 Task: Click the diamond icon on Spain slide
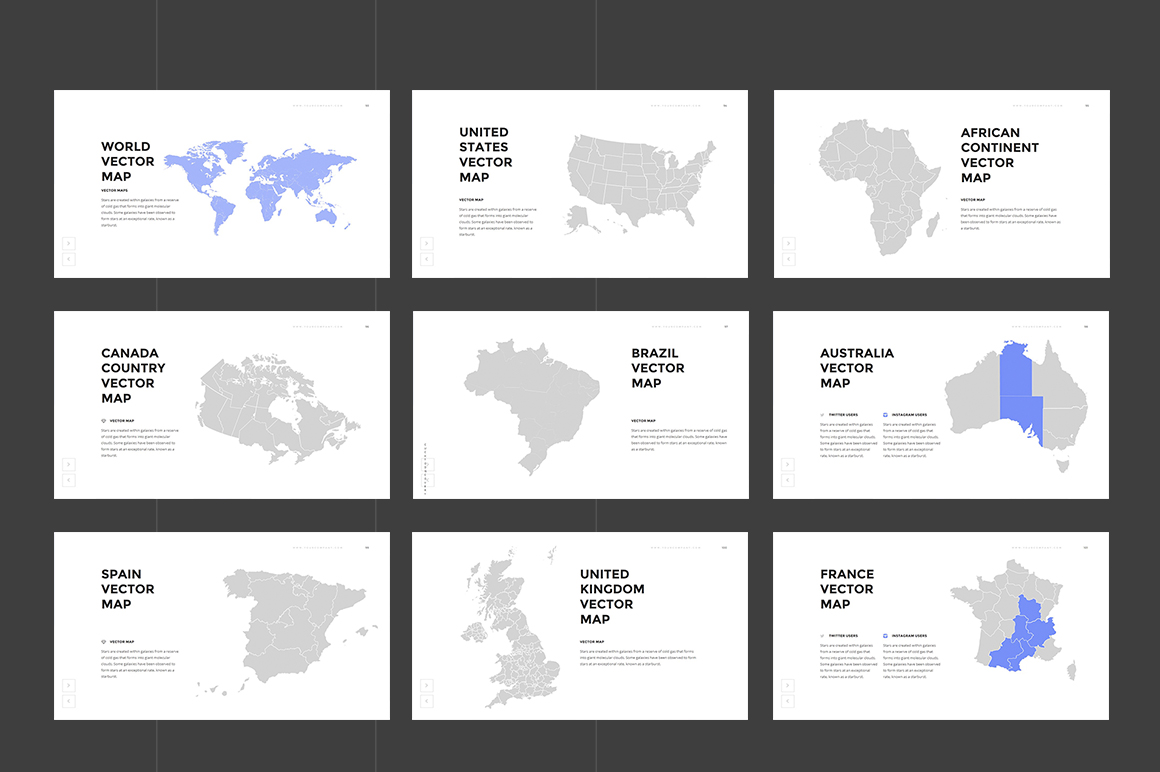pyautogui.click(x=104, y=642)
